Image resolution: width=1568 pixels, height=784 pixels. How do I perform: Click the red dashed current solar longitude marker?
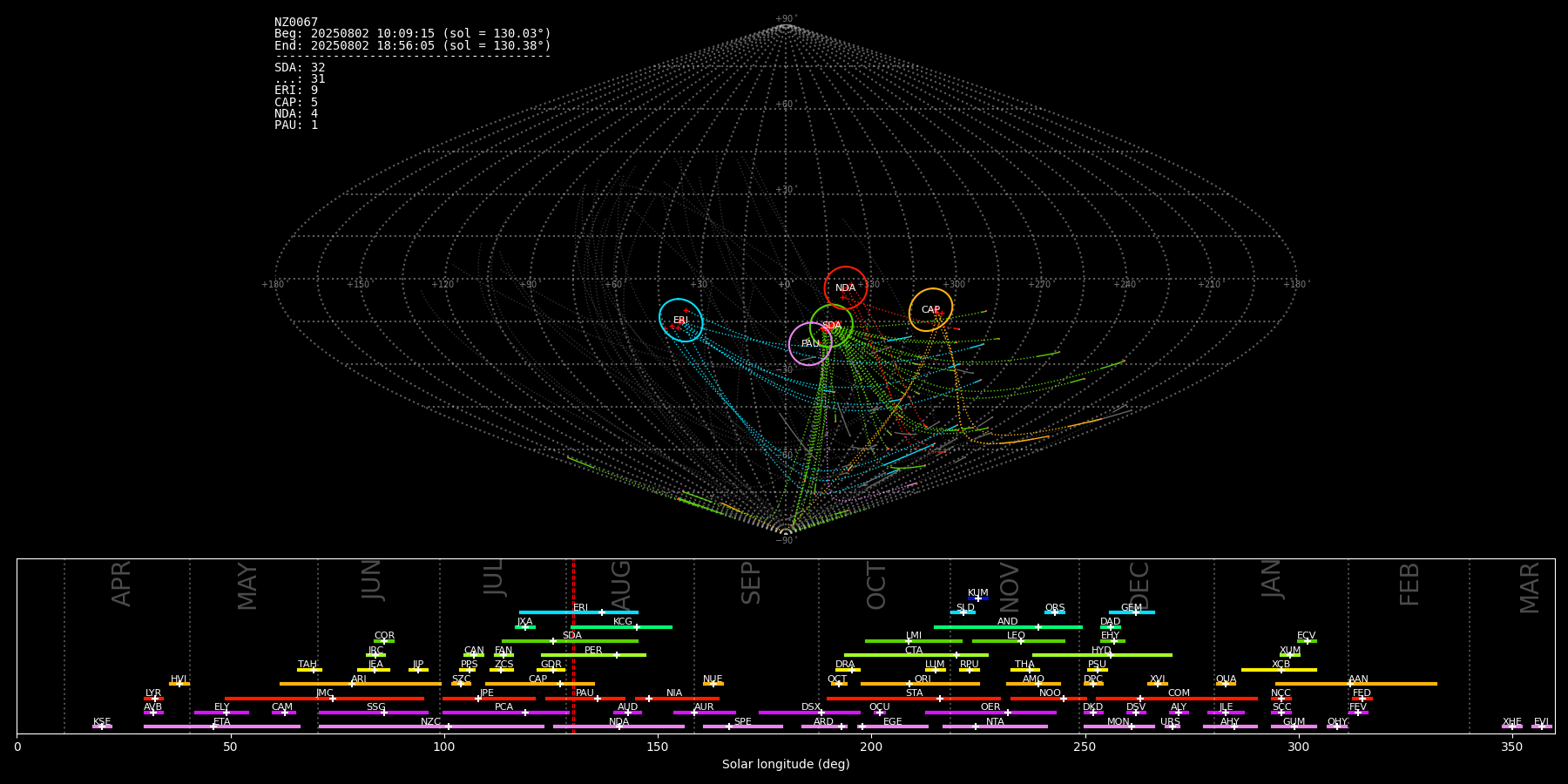[x=573, y=645]
